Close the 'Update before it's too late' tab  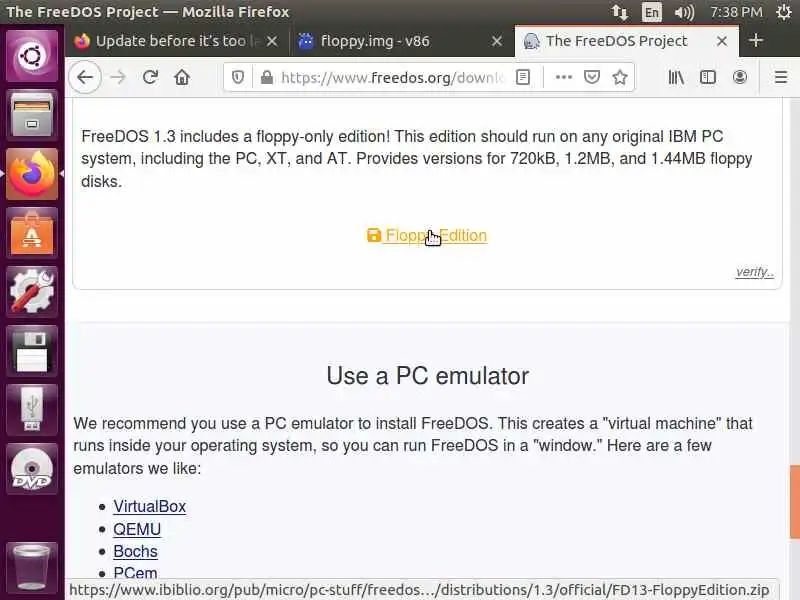pyautogui.click(x=272, y=41)
